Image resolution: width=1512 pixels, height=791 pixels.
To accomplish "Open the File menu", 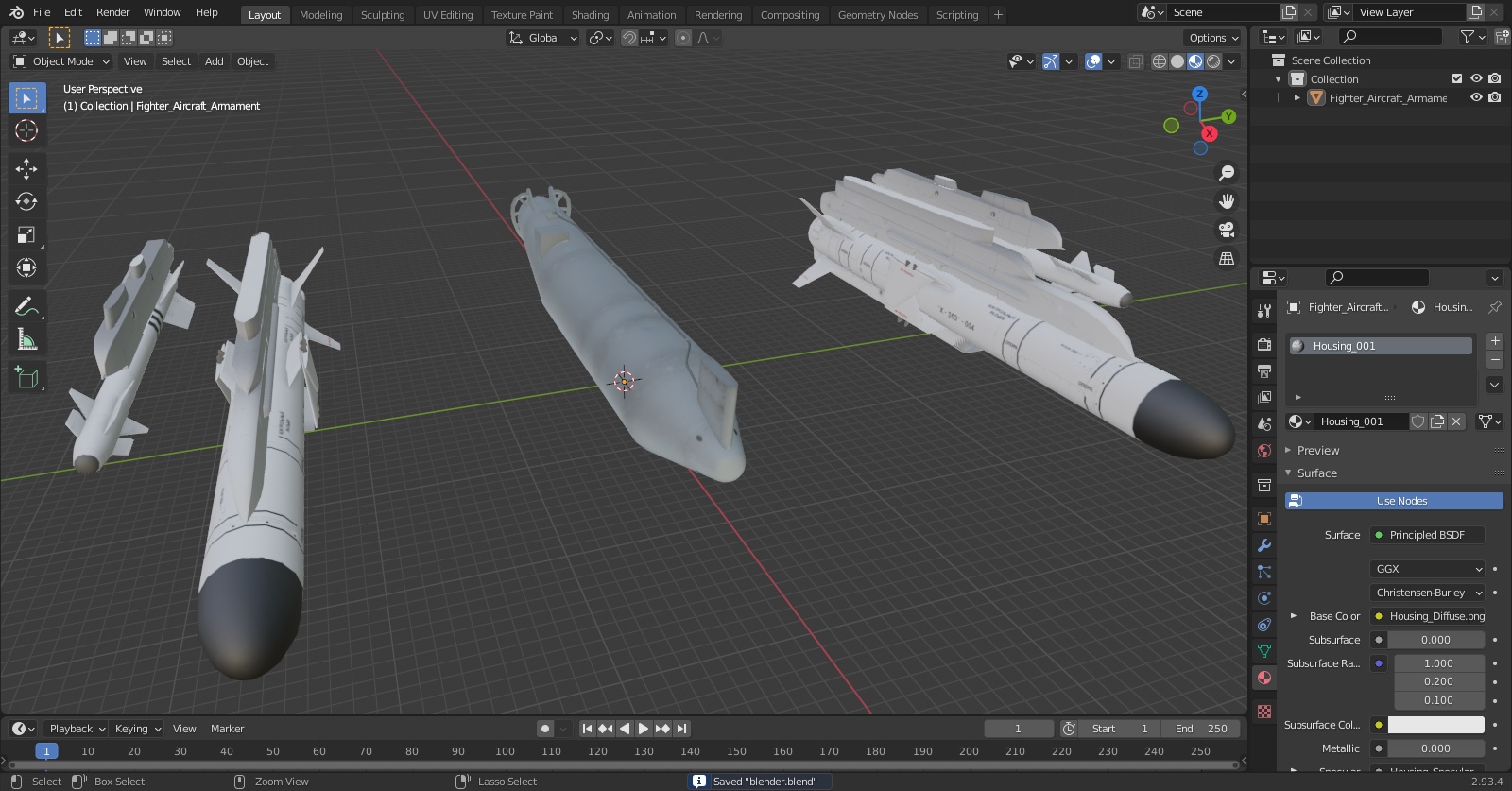I will 42,12.
